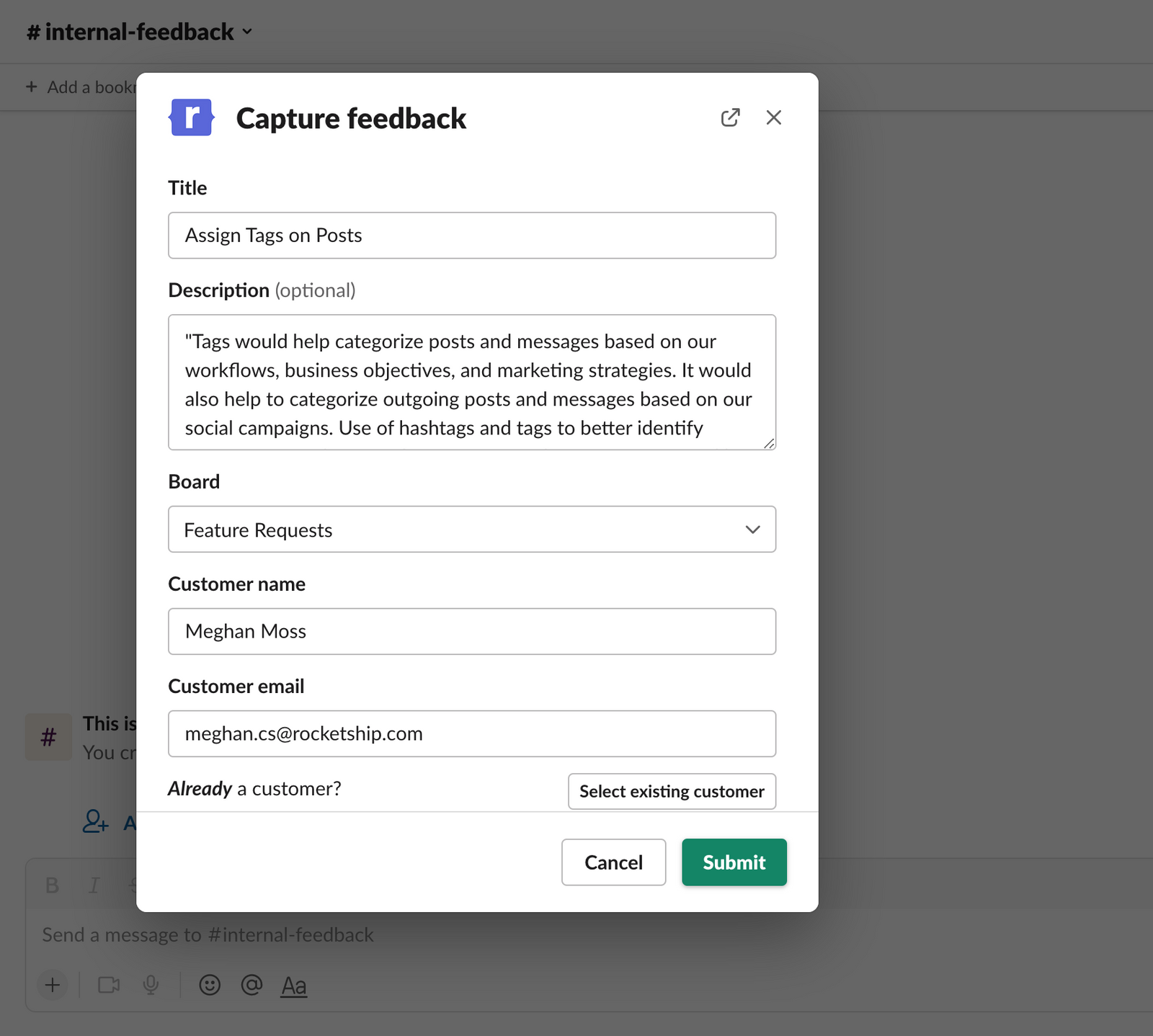This screenshot has width=1153, height=1036.
Task: Open the modal in a new window icon
Action: click(x=730, y=117)
